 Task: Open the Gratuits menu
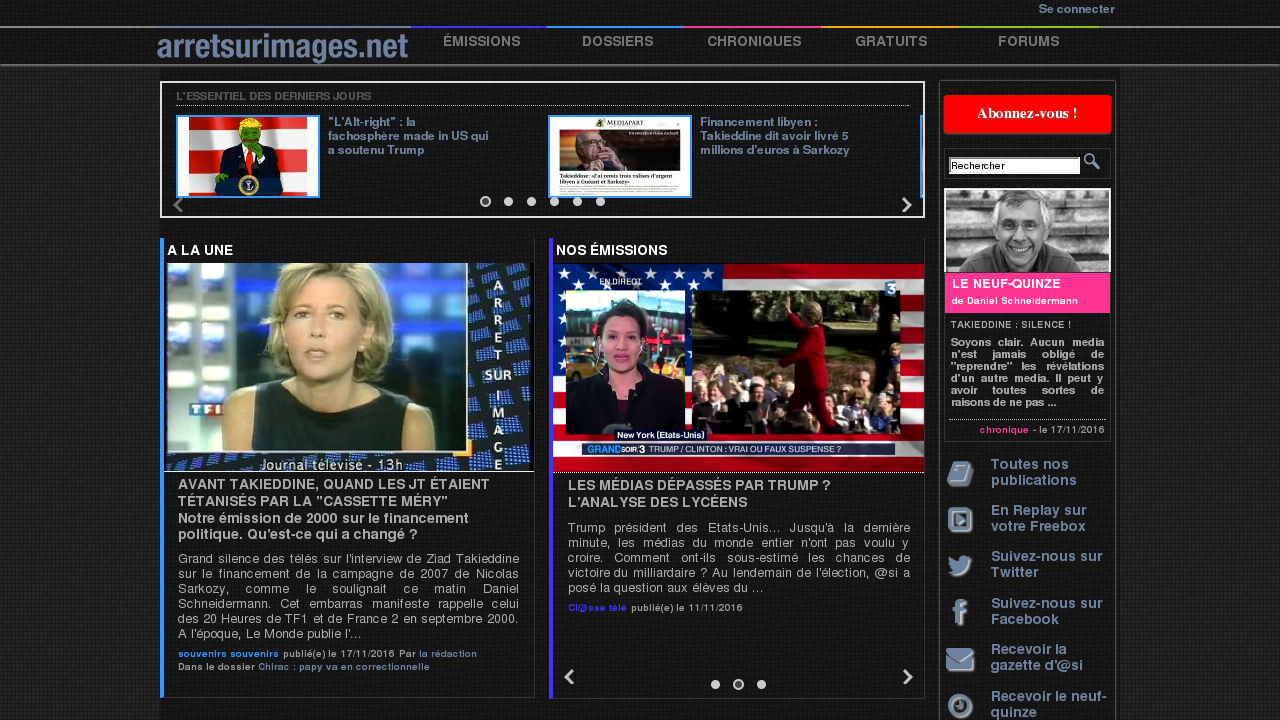tap(891, 42)
